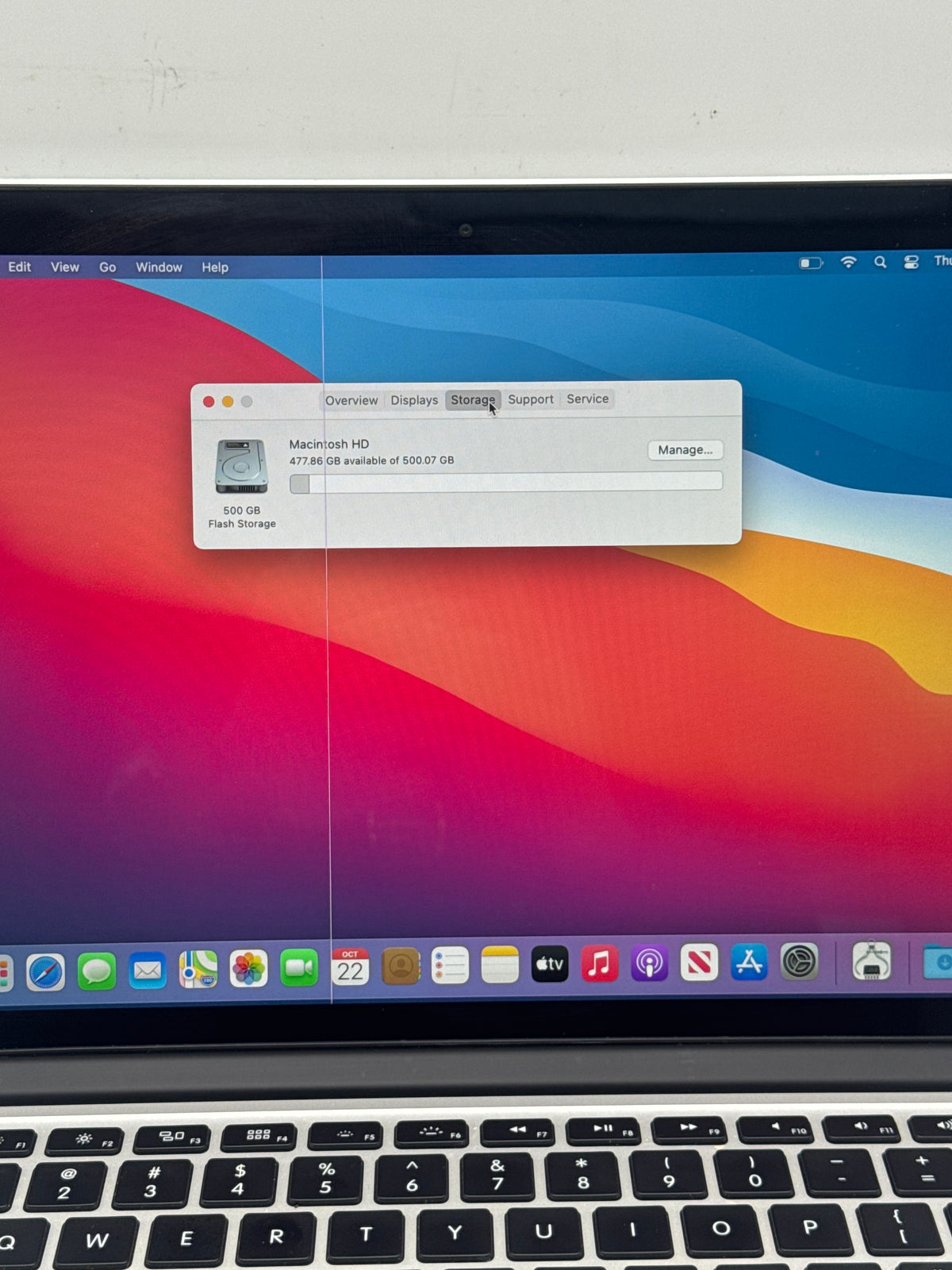The image size is (952, 1270).
Task: Switch to the Overview tab
Action: pyautogui.click(x=351, y=401)
